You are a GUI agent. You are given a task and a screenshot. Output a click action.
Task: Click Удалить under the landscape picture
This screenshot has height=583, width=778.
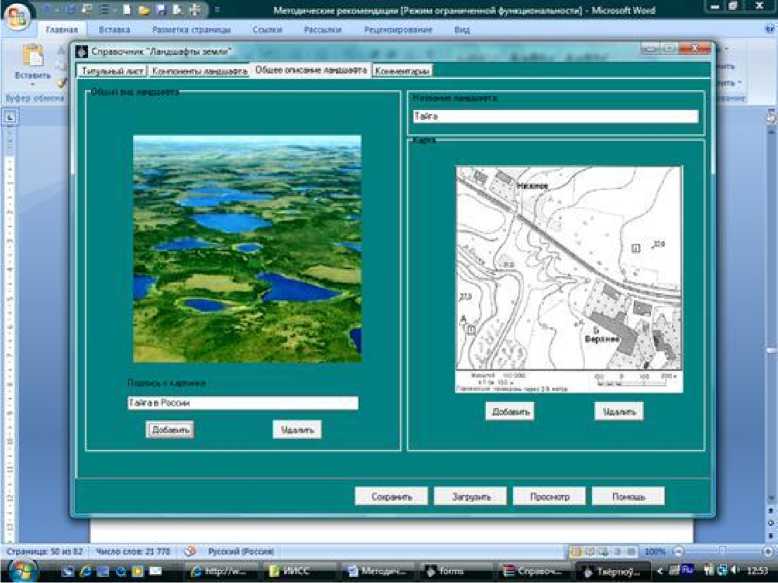297,429
